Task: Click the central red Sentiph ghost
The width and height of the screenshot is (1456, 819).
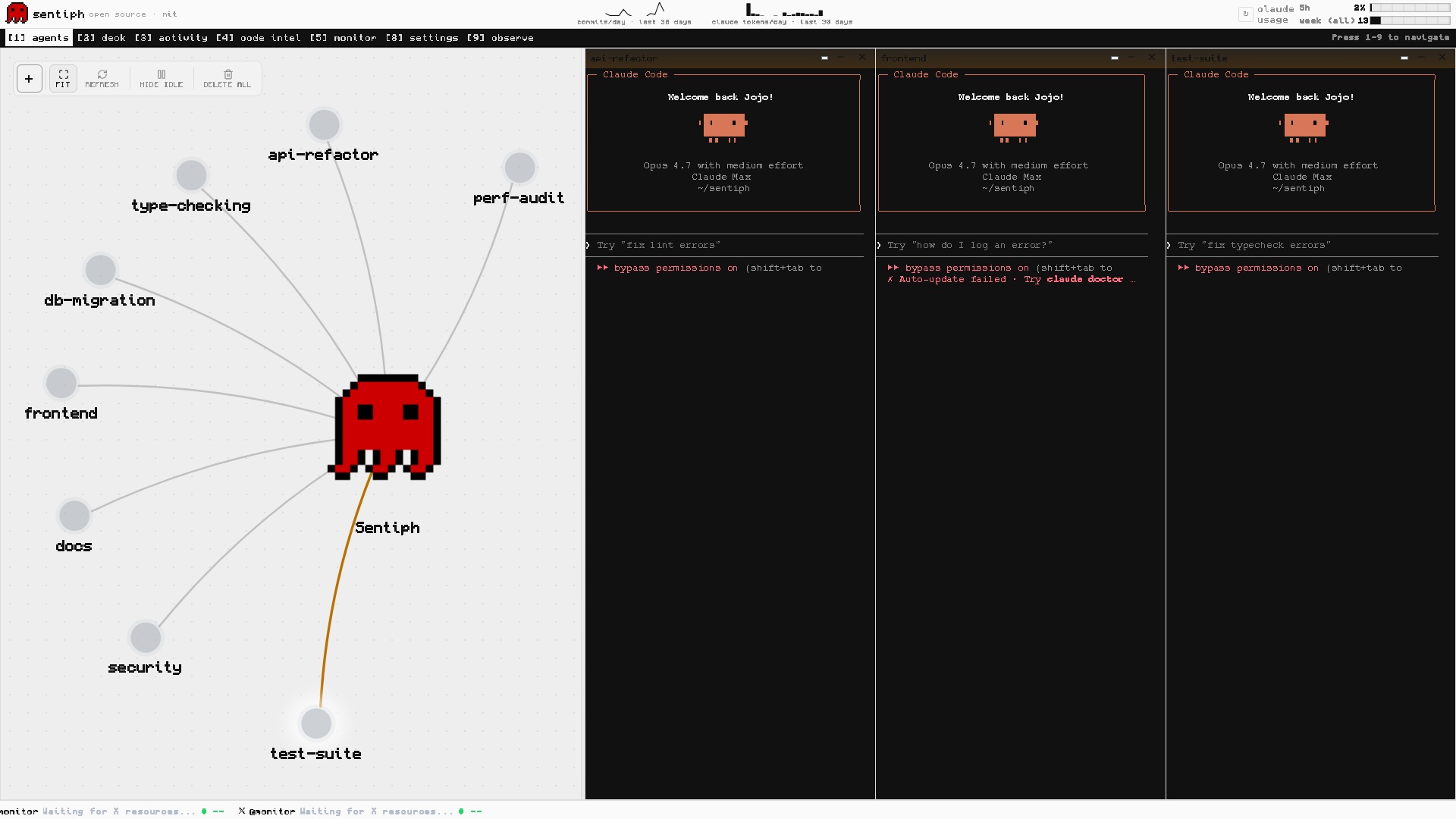Action: (x=385, y=427)
